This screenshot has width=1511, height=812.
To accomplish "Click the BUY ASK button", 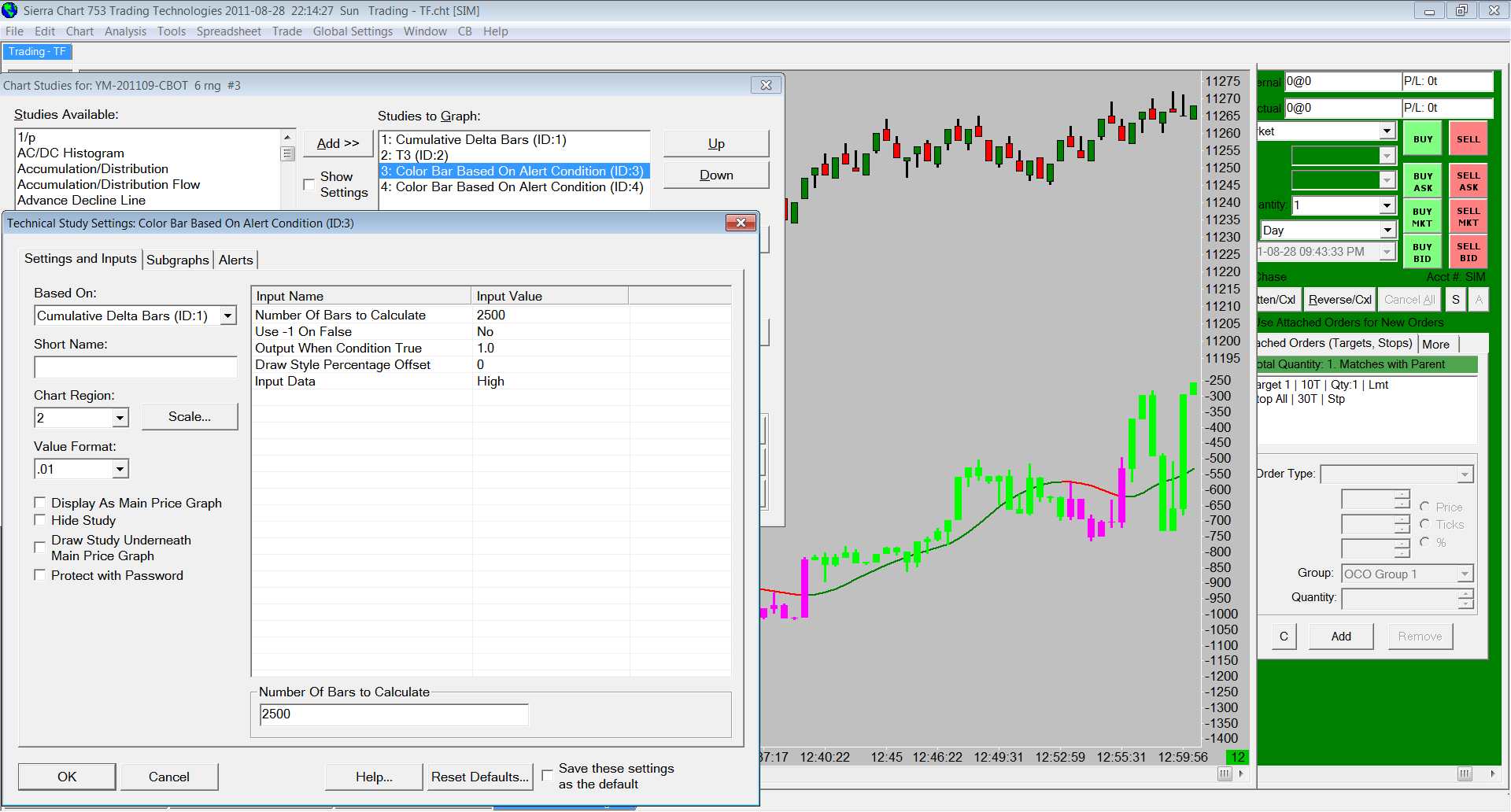I will (1423, 182).
